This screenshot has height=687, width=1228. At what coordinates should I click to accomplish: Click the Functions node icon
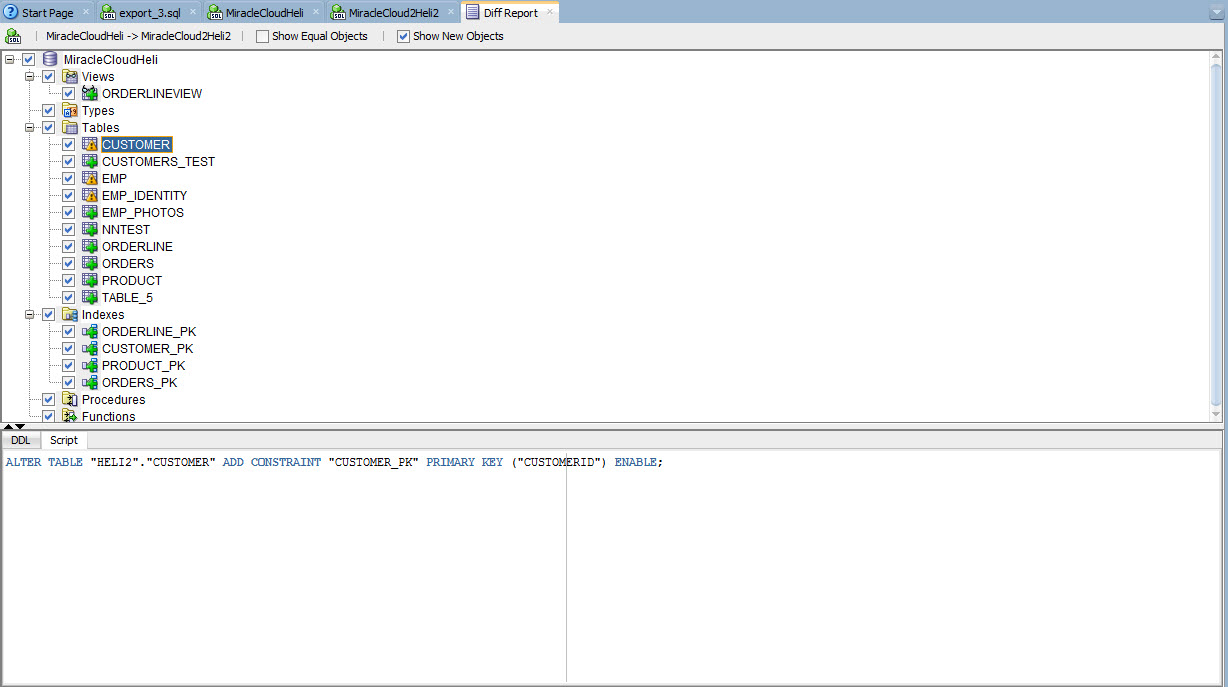[70, 416]
